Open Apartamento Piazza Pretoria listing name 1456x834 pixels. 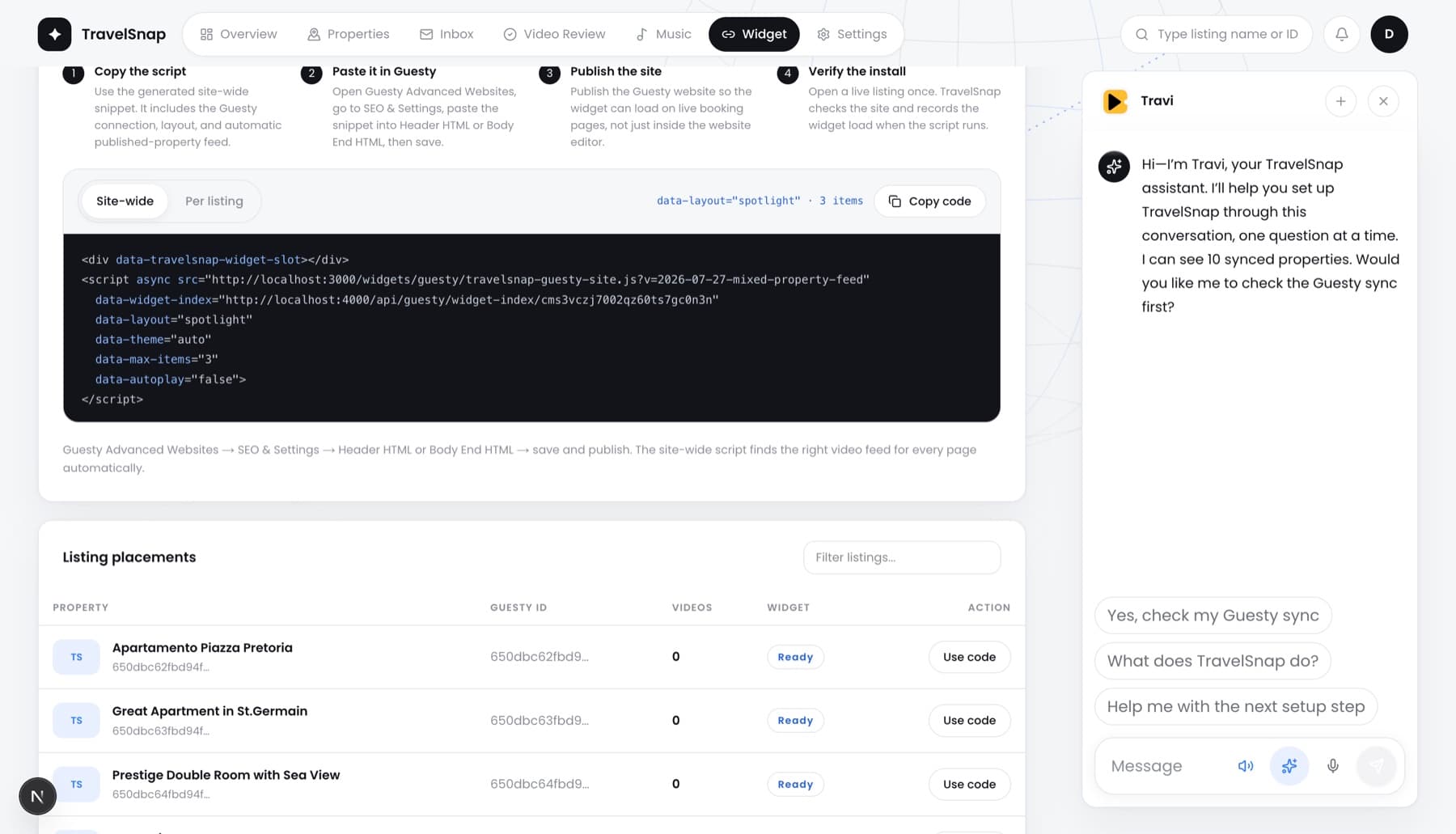pyautogui.click(x=202, y=647)
